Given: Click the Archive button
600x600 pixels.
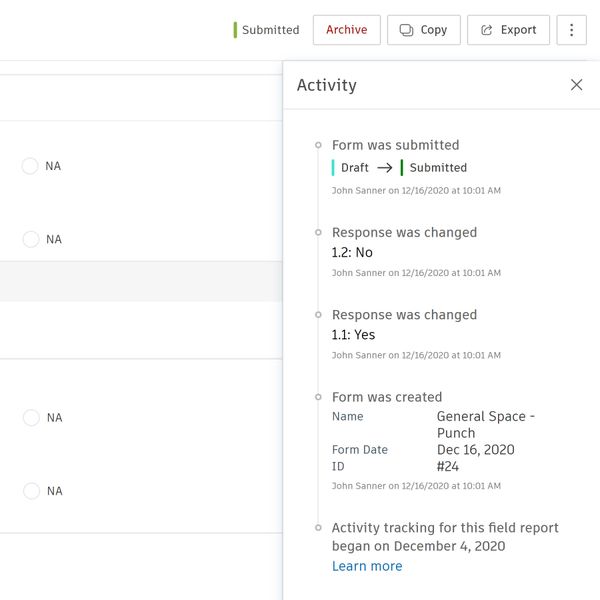Looking at the screenshot, I should tap(346, 30).
